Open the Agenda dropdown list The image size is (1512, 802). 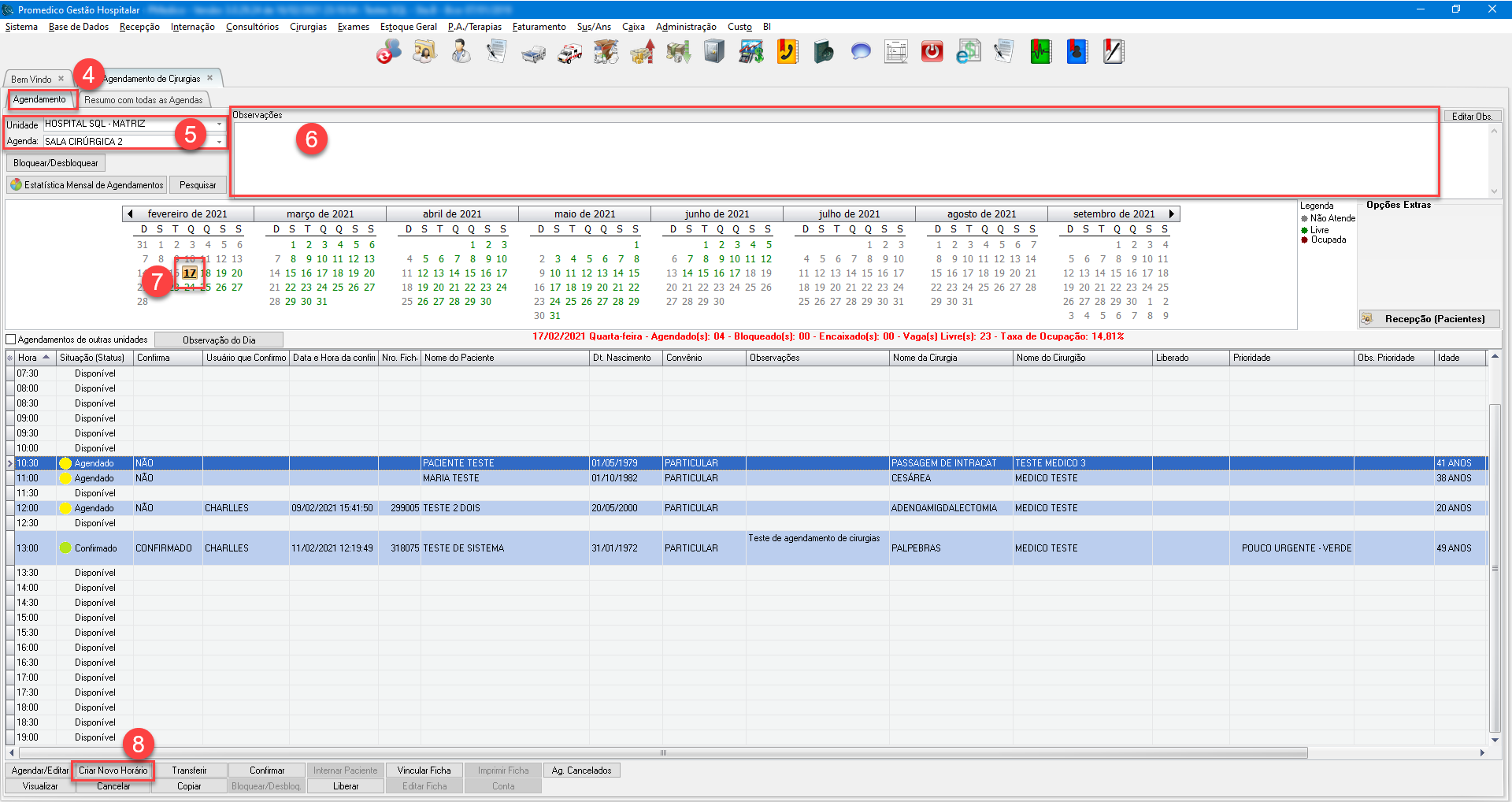219,142
